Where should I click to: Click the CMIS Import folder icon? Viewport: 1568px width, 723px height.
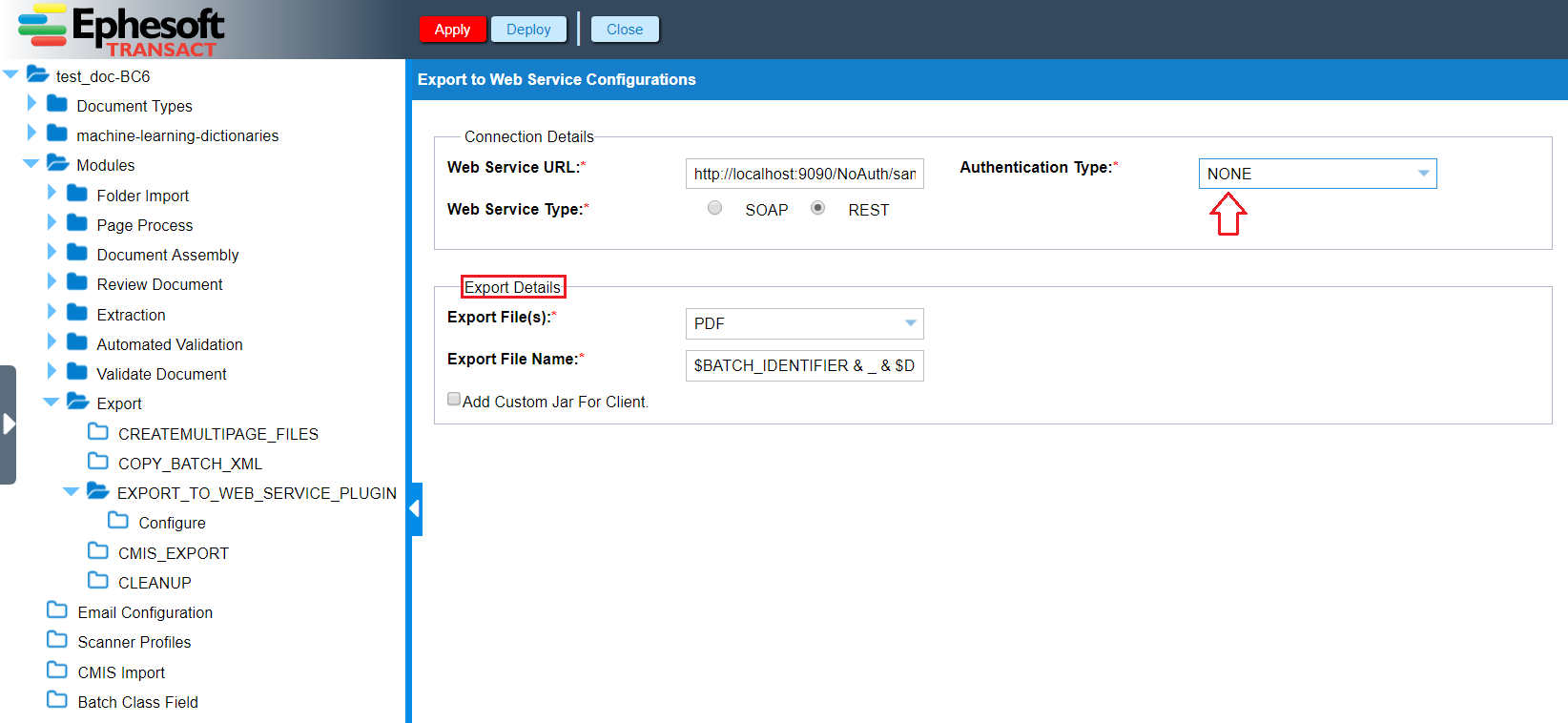(x=57, y=671)
